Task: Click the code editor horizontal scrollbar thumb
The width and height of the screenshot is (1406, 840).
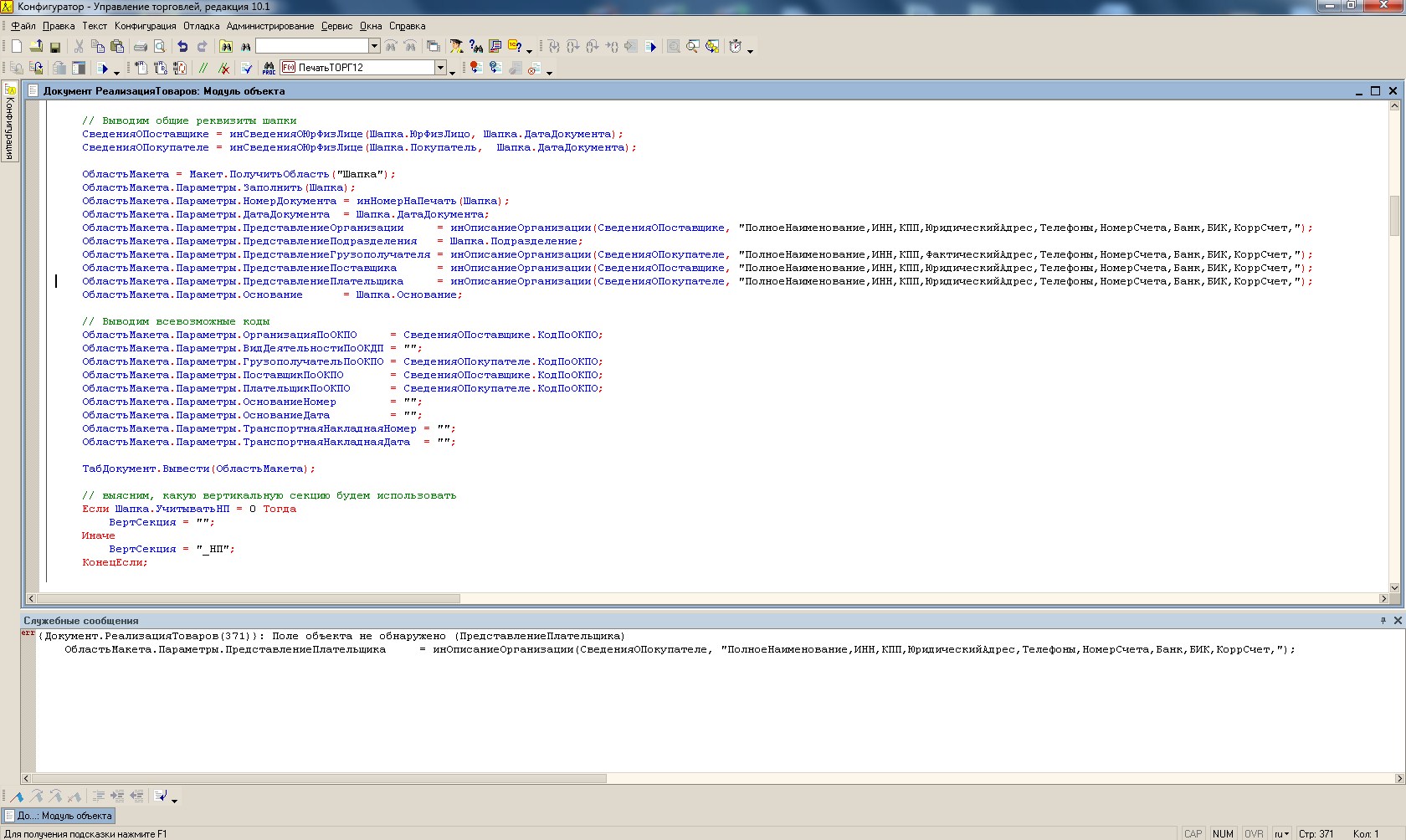Action: point(248,599)
